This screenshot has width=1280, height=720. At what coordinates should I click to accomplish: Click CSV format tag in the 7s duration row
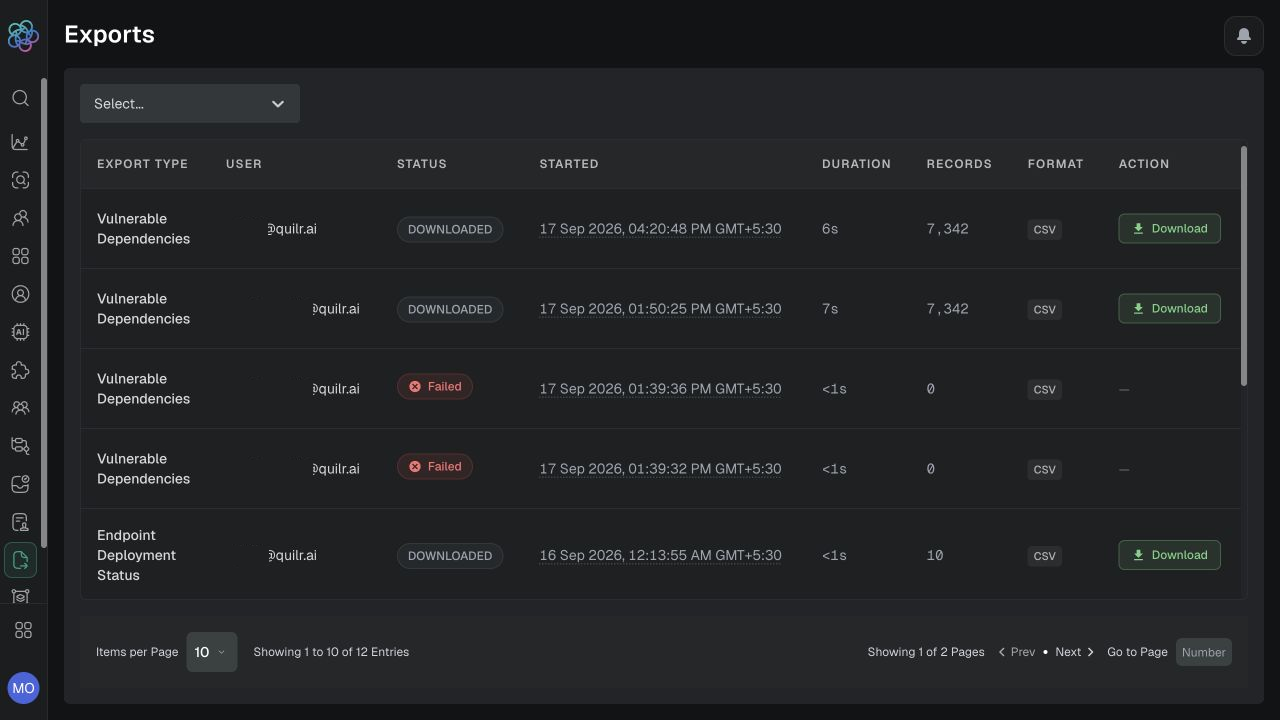click(1044, 309)
